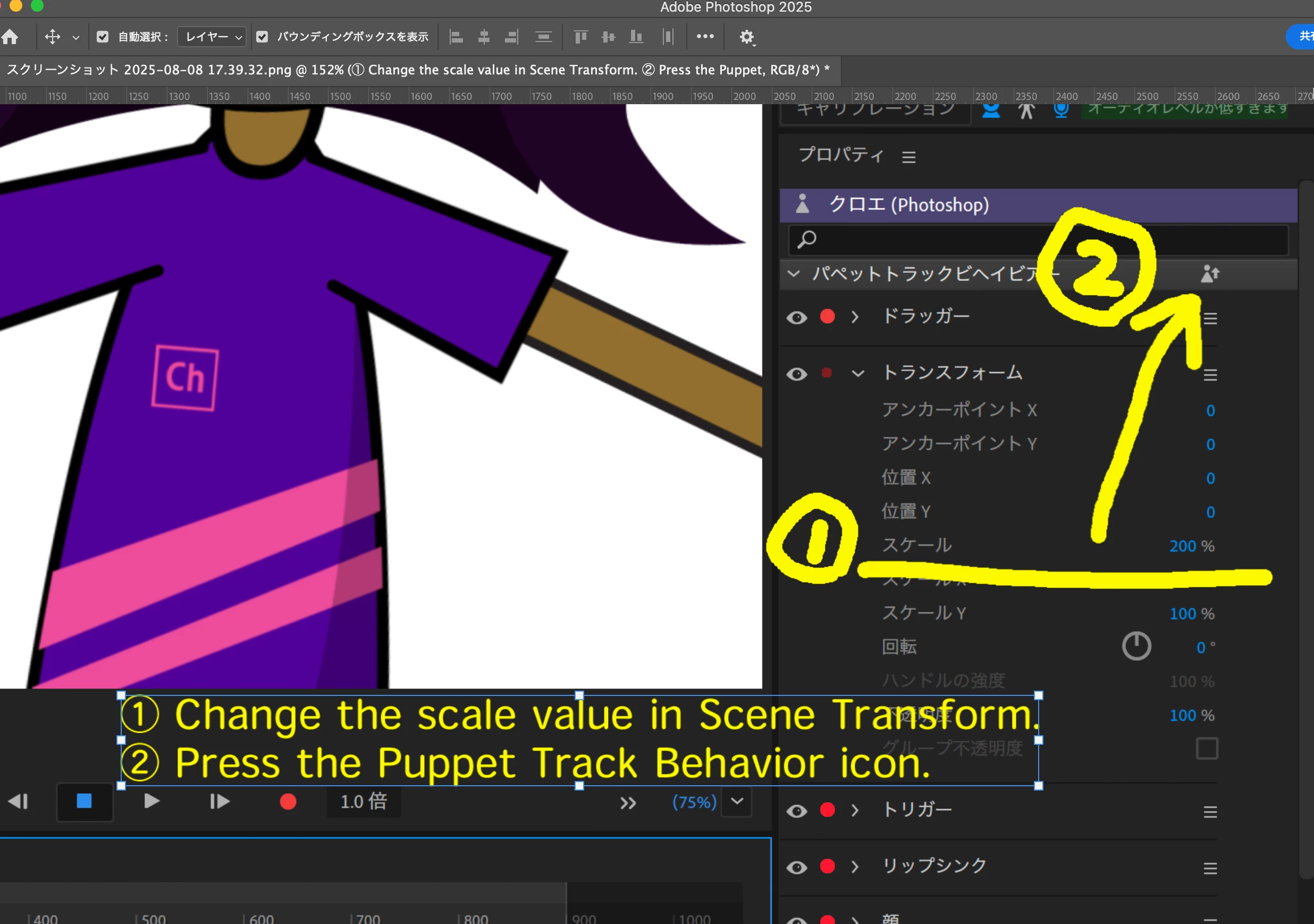1314x924 pixels.
Task: Click the Share button at top right
Action: click(1302, 37)
